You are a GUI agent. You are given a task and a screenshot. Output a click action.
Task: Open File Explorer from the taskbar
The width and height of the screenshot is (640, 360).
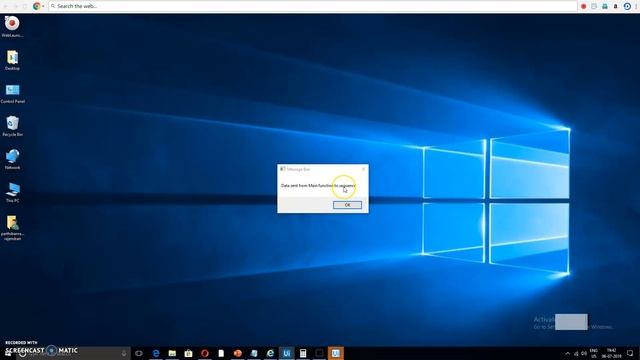click(172, 353)
